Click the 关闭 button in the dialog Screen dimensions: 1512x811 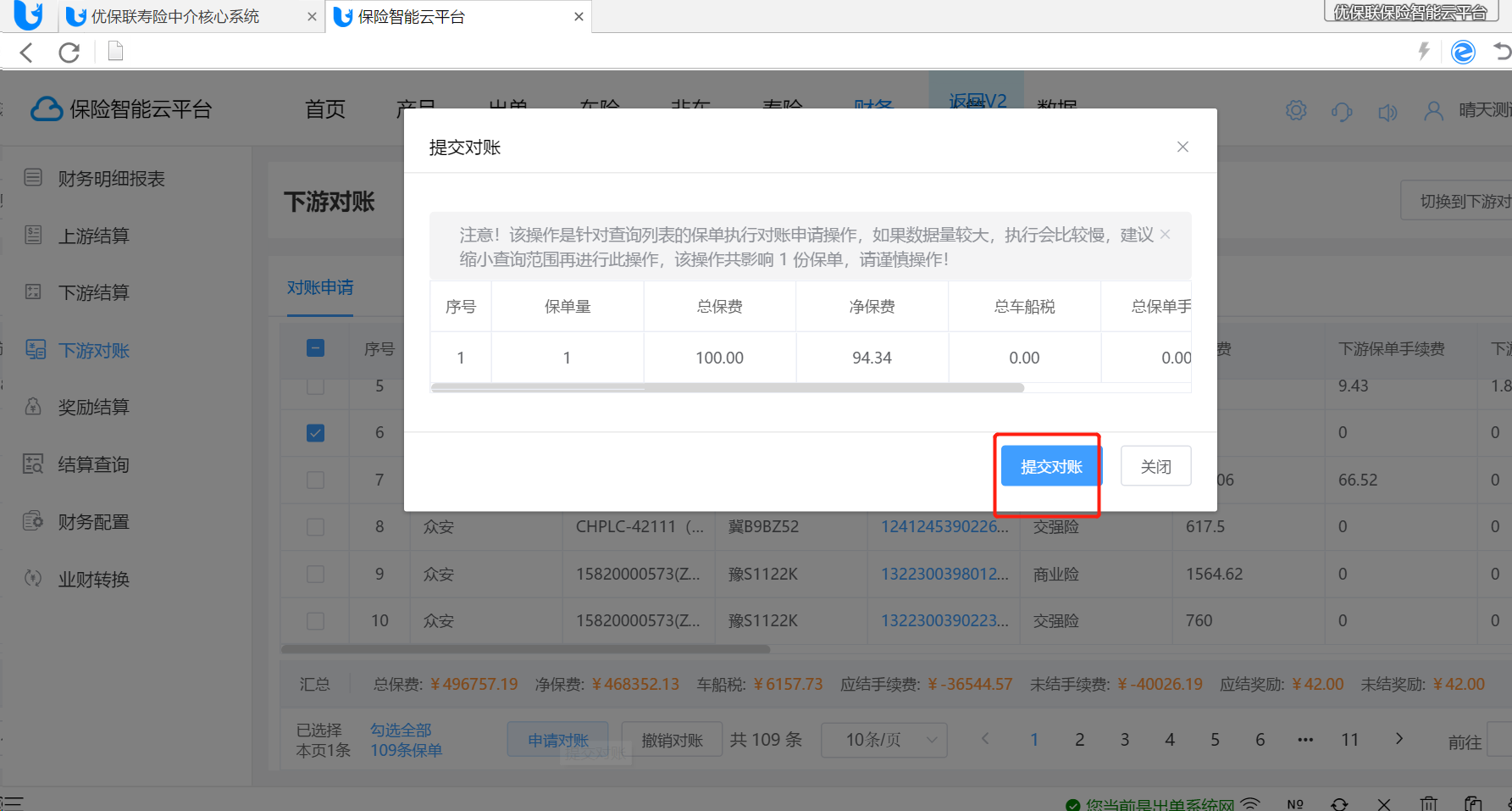tap(1155, 466)
